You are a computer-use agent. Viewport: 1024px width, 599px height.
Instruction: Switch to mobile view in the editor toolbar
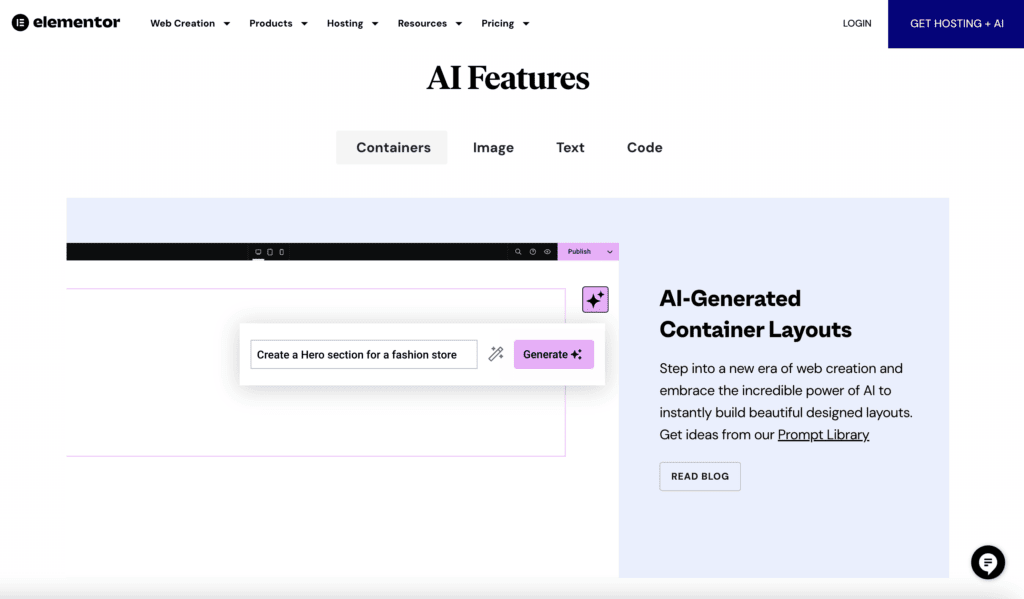(x=281, y=251)
